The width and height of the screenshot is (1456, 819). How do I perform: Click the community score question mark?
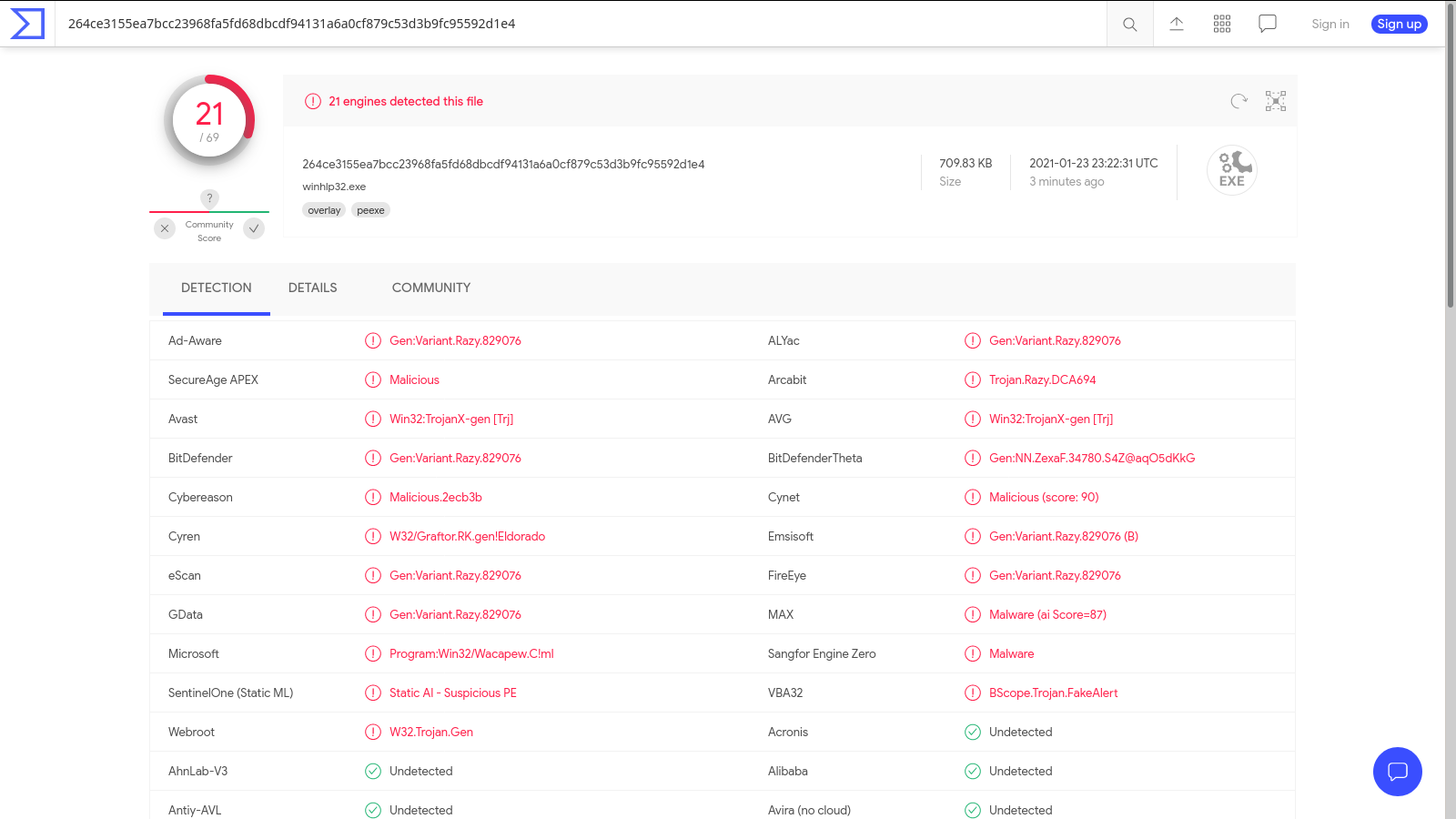click(x=209, y=197)
